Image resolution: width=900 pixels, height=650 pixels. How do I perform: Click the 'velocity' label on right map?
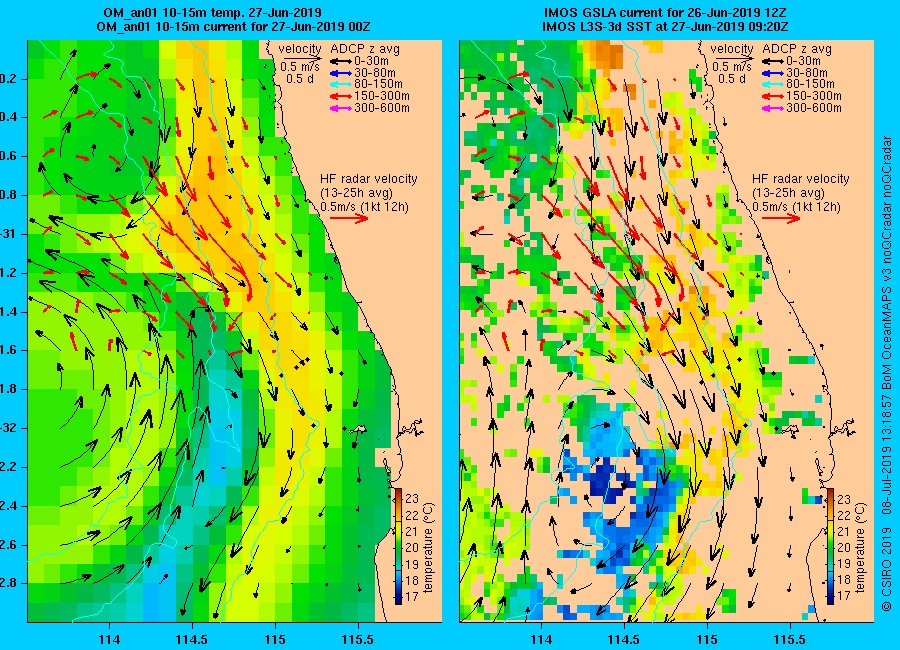(732, 49)
